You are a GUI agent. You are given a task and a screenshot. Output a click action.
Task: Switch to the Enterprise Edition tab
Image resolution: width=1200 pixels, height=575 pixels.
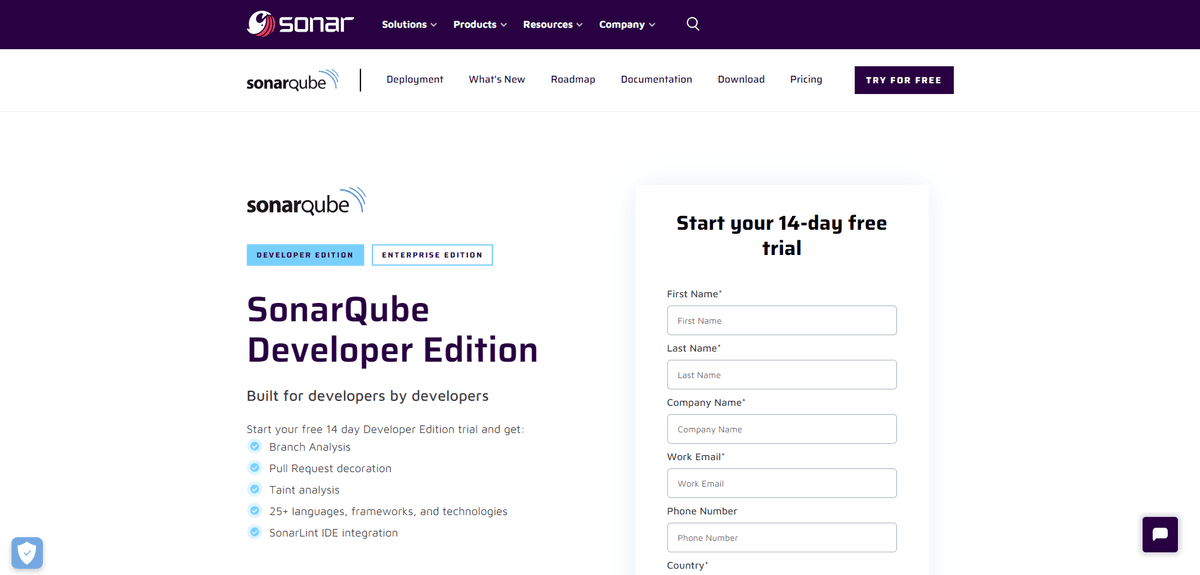point(432,255)
